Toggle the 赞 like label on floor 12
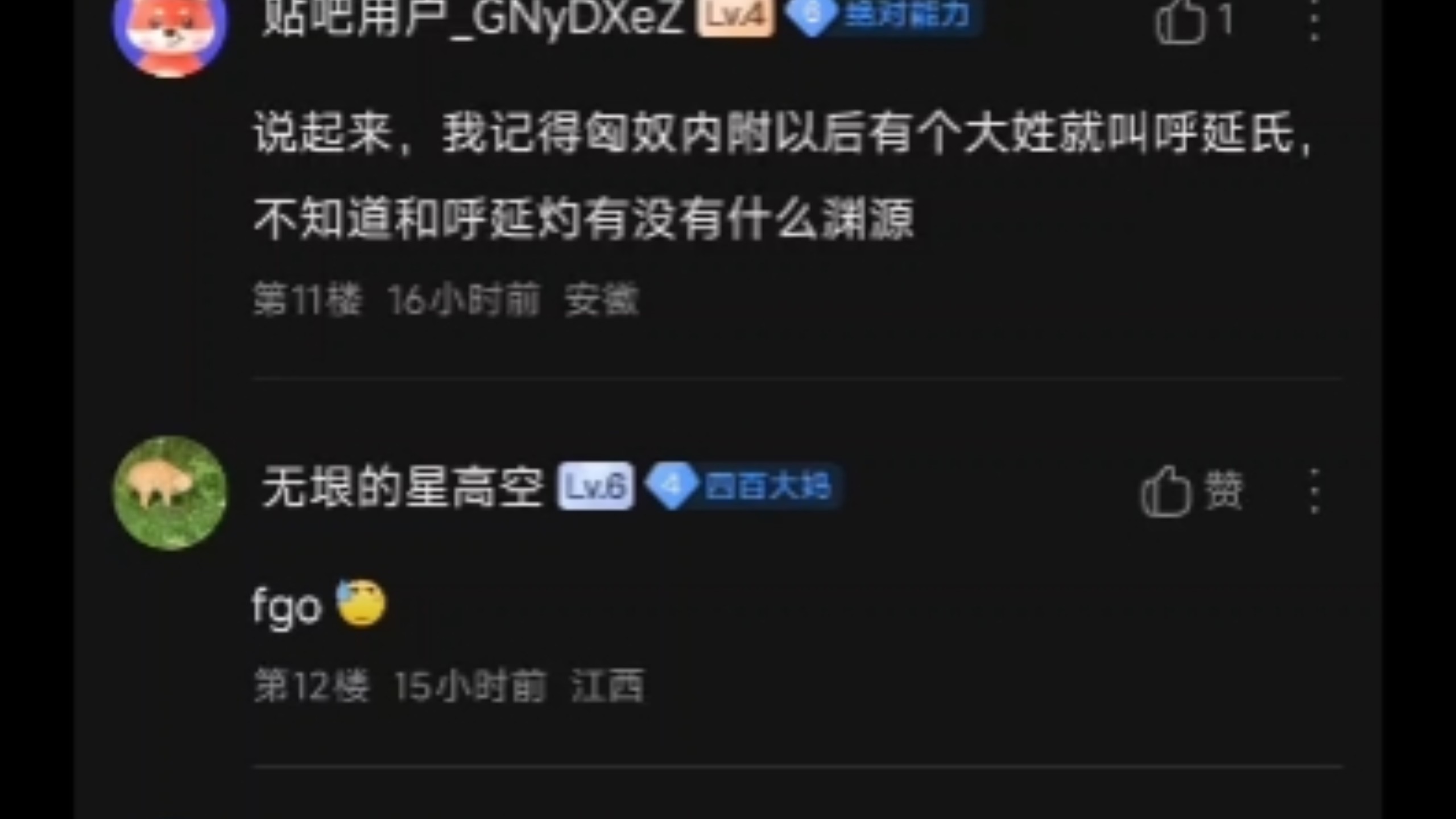The image size is (1456, 819). [x=1224, y=490]
